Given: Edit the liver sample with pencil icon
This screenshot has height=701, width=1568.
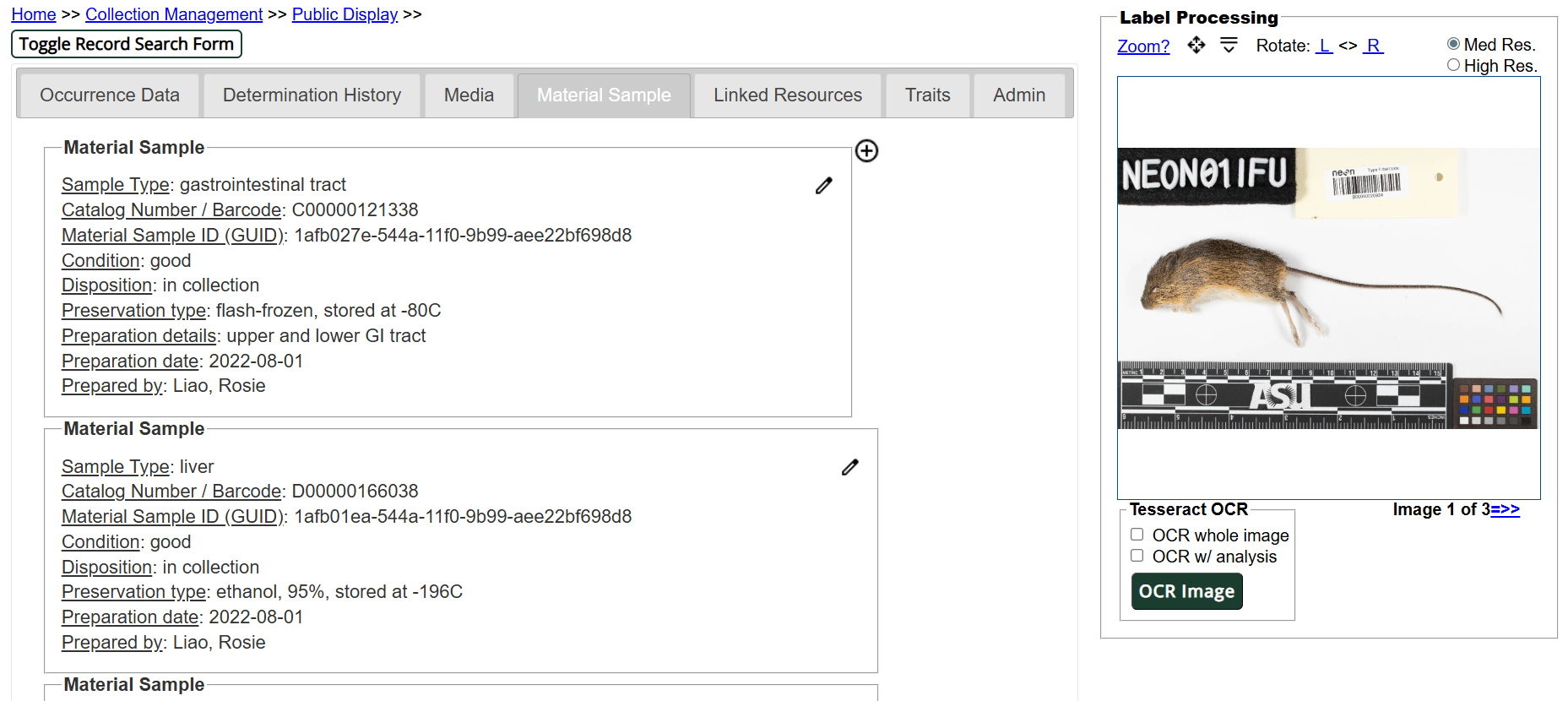Looking at the screenshot, I should tap(850, 467).
